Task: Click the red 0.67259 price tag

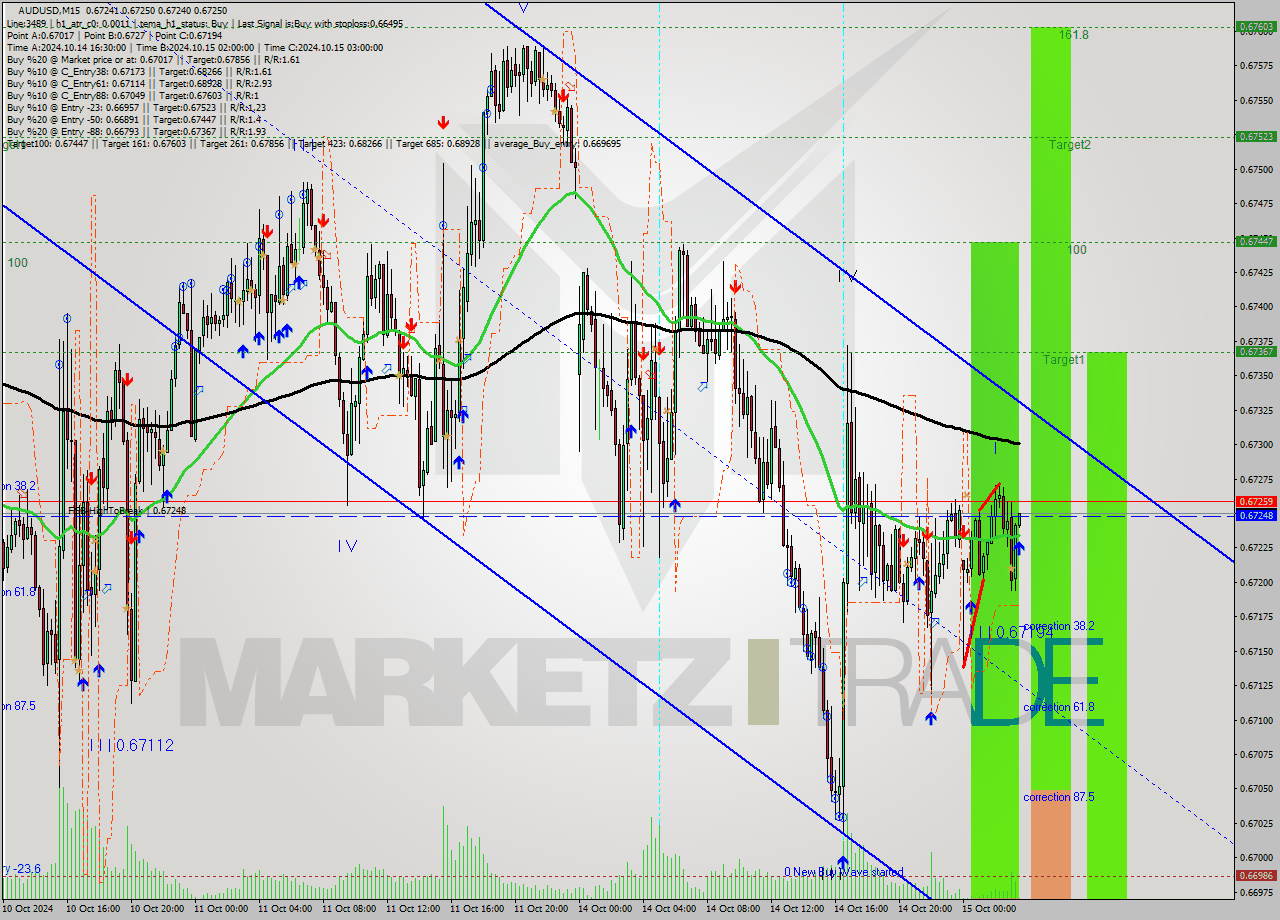Action: click(x=1256, y=501)
